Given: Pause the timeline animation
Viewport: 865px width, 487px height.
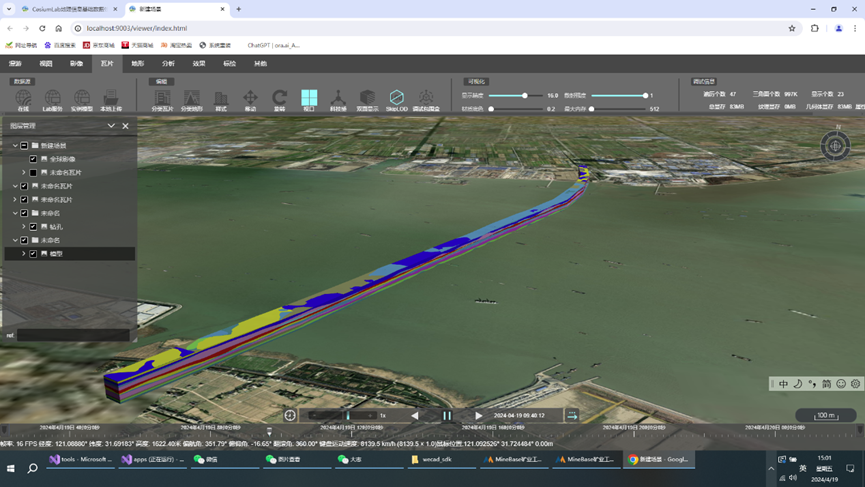Looking at the screenshot, I should point(447,415).
